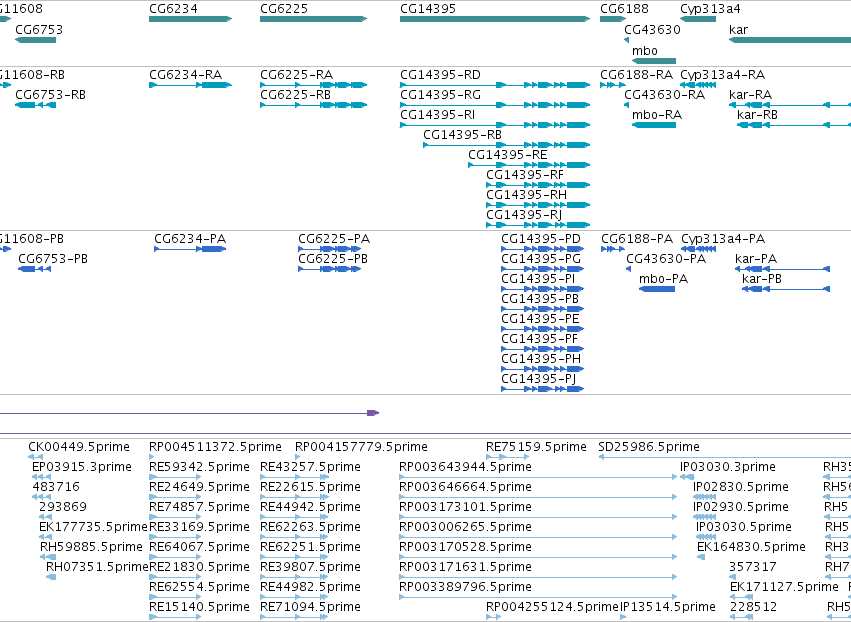Viewport: 851px width, 622px height.
Task: Select protein CG43630-PA
Action: pyautogui.click(x=666, y=259)
